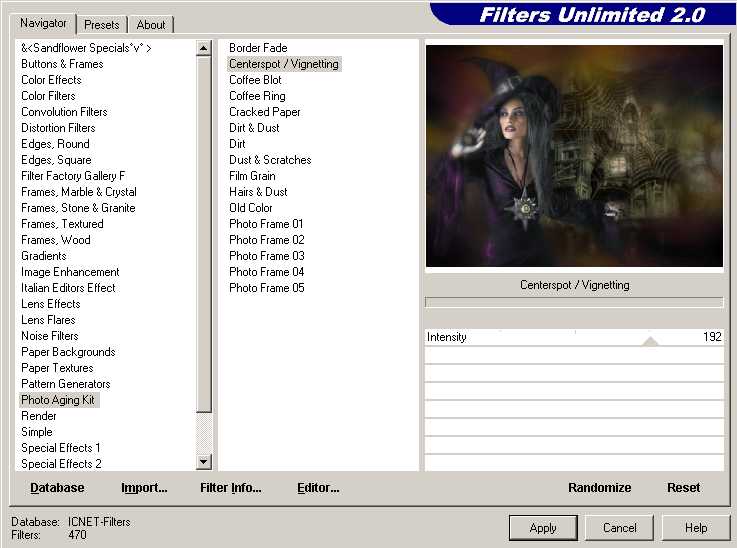The image size is (737, 548).
Task: Select Frames, Wood category
Action: [x=55, y=240]
